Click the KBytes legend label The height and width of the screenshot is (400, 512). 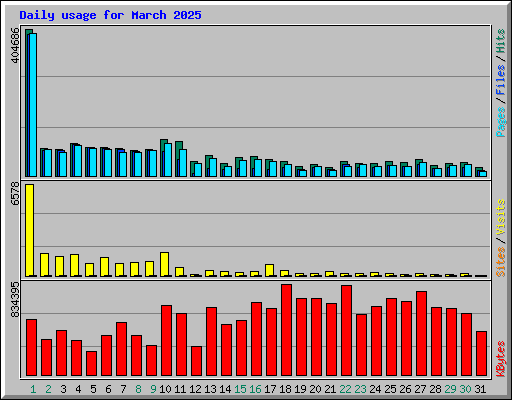pos(501,359)
